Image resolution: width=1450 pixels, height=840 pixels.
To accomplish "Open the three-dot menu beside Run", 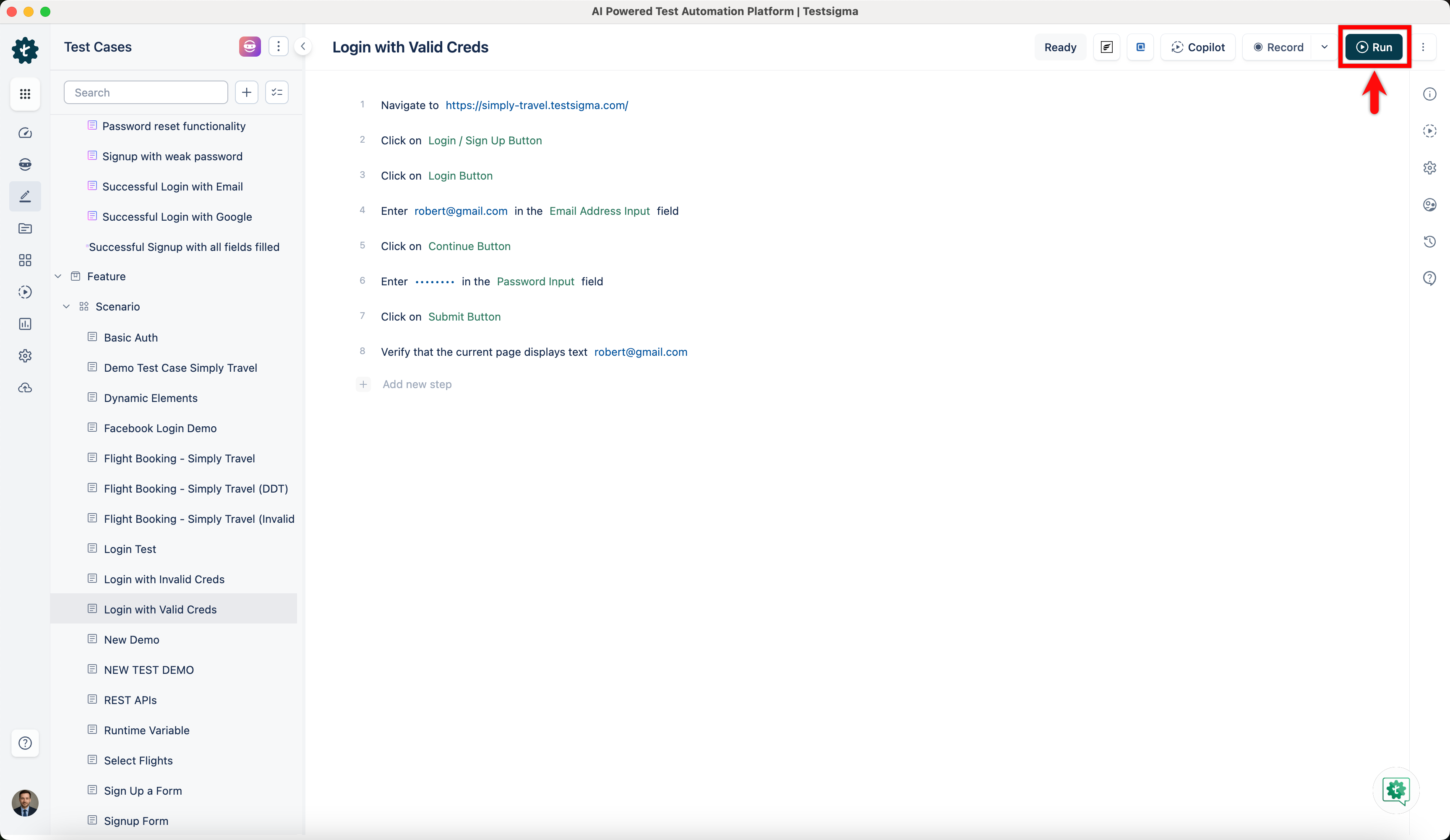I will click(x=1425, y=47).
